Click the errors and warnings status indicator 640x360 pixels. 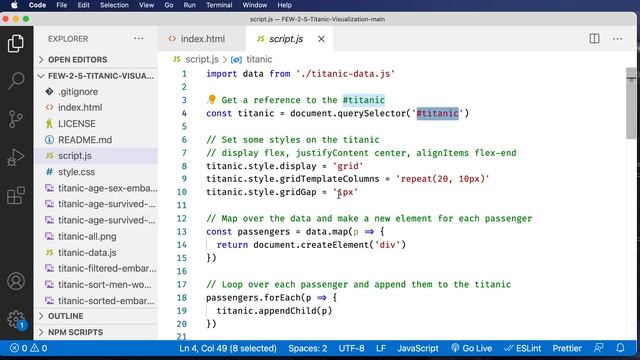28,348
